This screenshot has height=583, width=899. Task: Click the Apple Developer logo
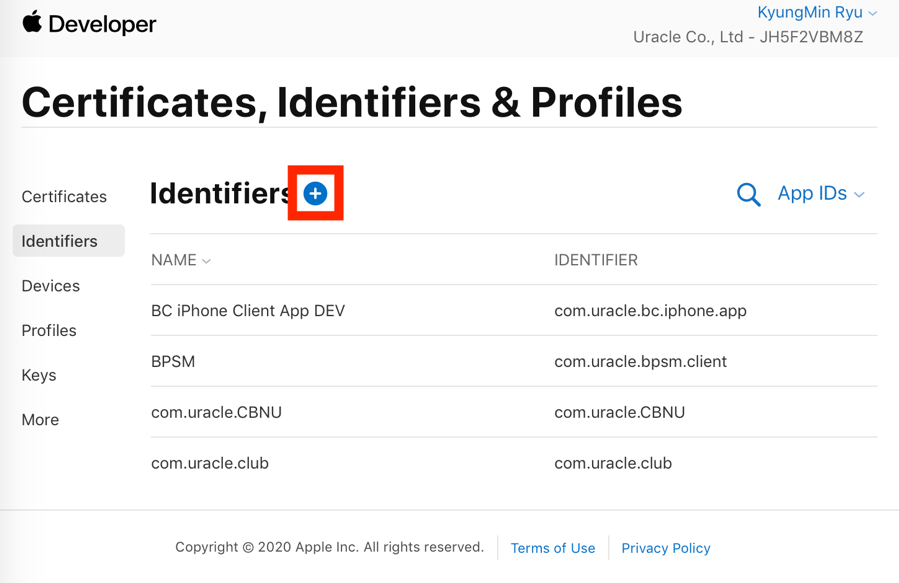pos(89,24)
